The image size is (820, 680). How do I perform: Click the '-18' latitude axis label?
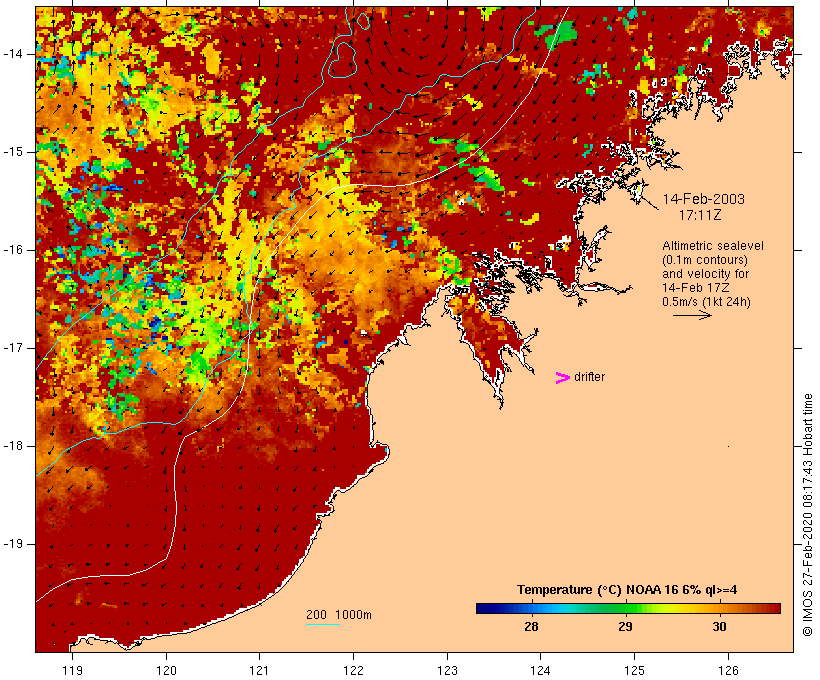[x=13, y=446]
